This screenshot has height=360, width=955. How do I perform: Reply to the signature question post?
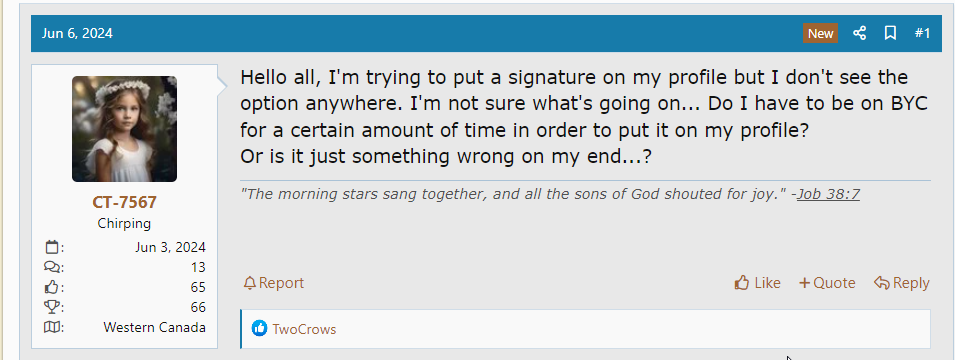901,283
